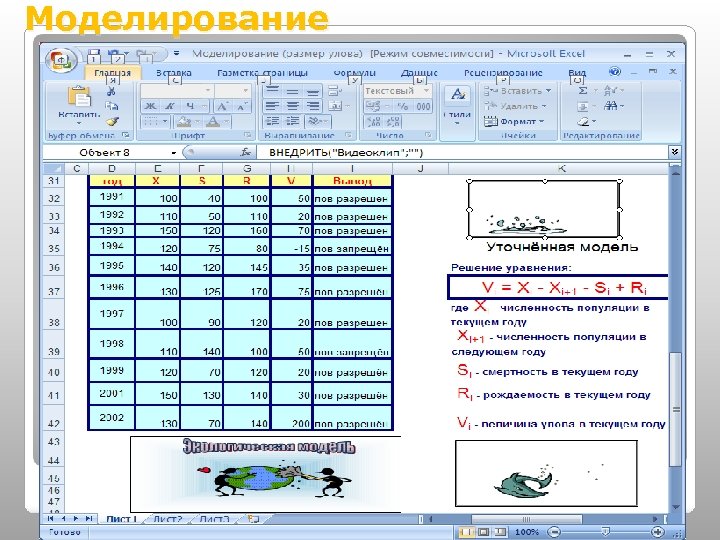Click the Undo icon in quick access toolbar

115,55
